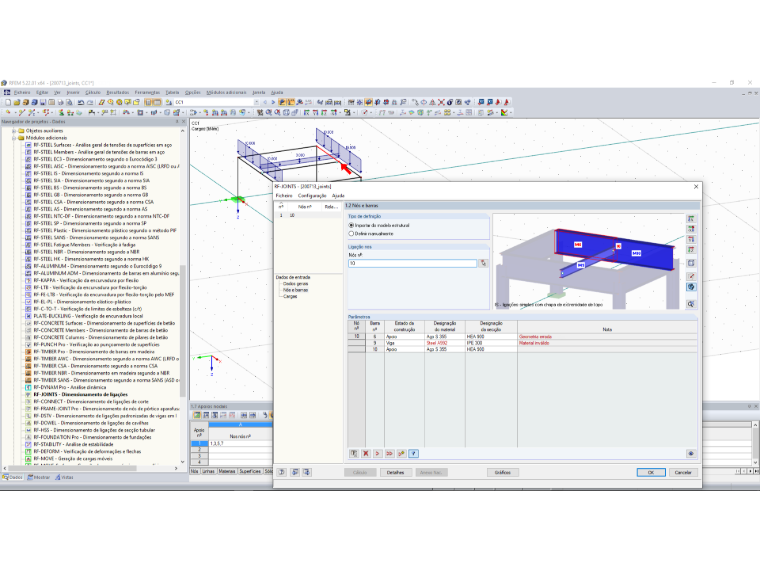Click the red X delete icon below parameters table
760x570 pixels.
coord(366,454)
